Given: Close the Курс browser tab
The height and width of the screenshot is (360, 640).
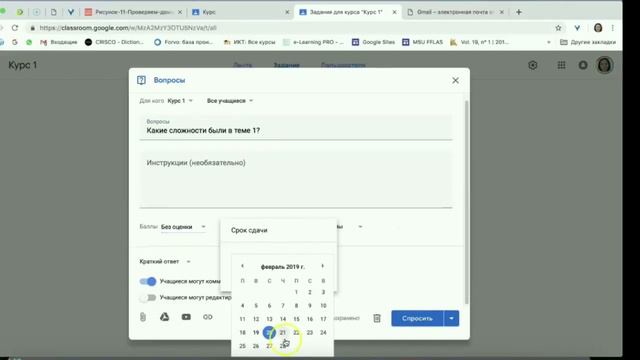Looking at the screenshot, I should 287,12.
